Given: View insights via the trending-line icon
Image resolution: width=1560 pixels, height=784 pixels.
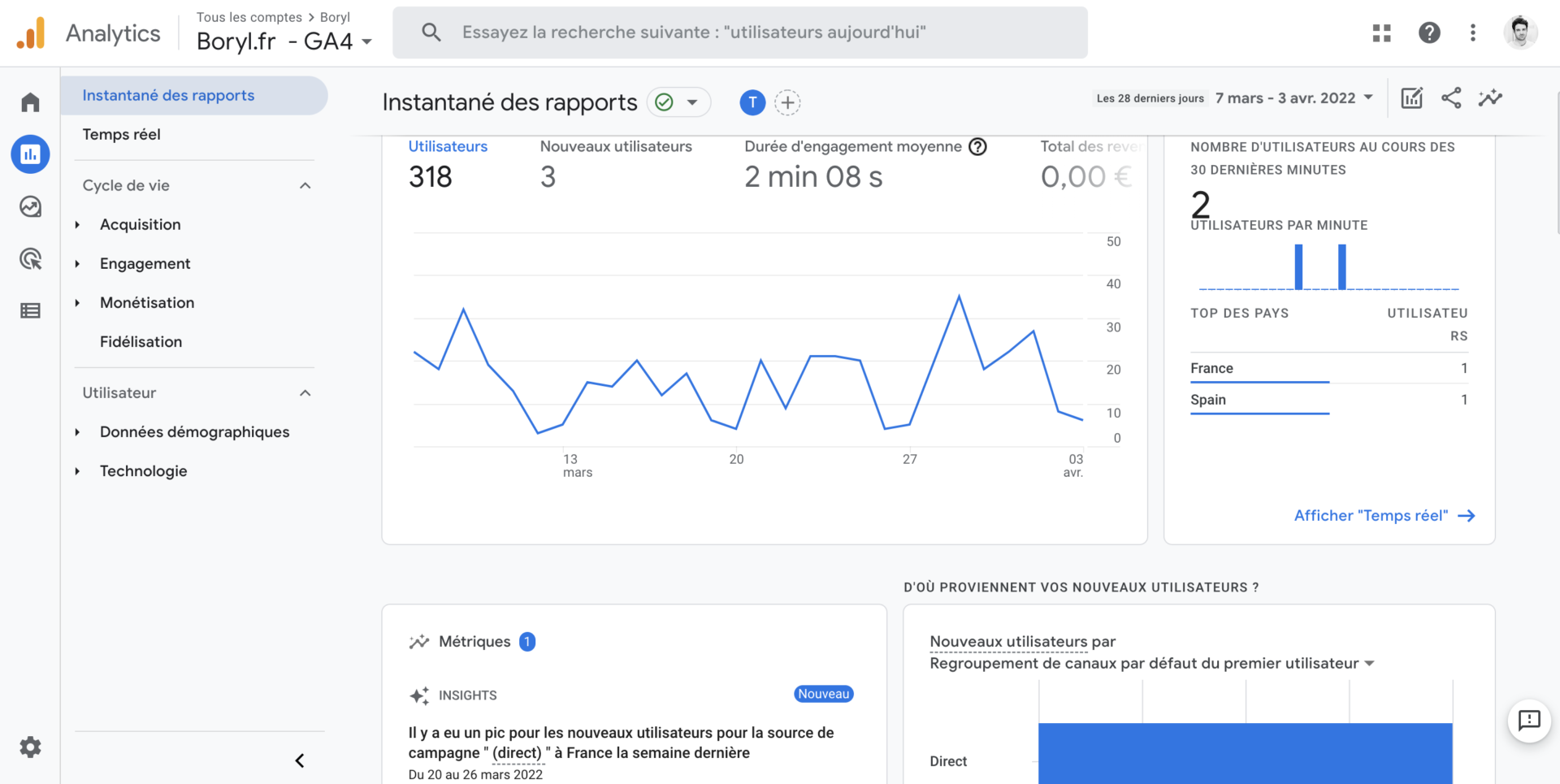Looking at the screenshot, I should tap(1490, 97).
